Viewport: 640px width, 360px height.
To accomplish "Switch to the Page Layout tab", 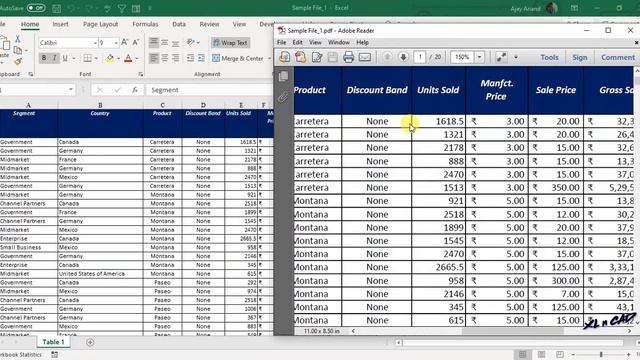I will [100, 24].
